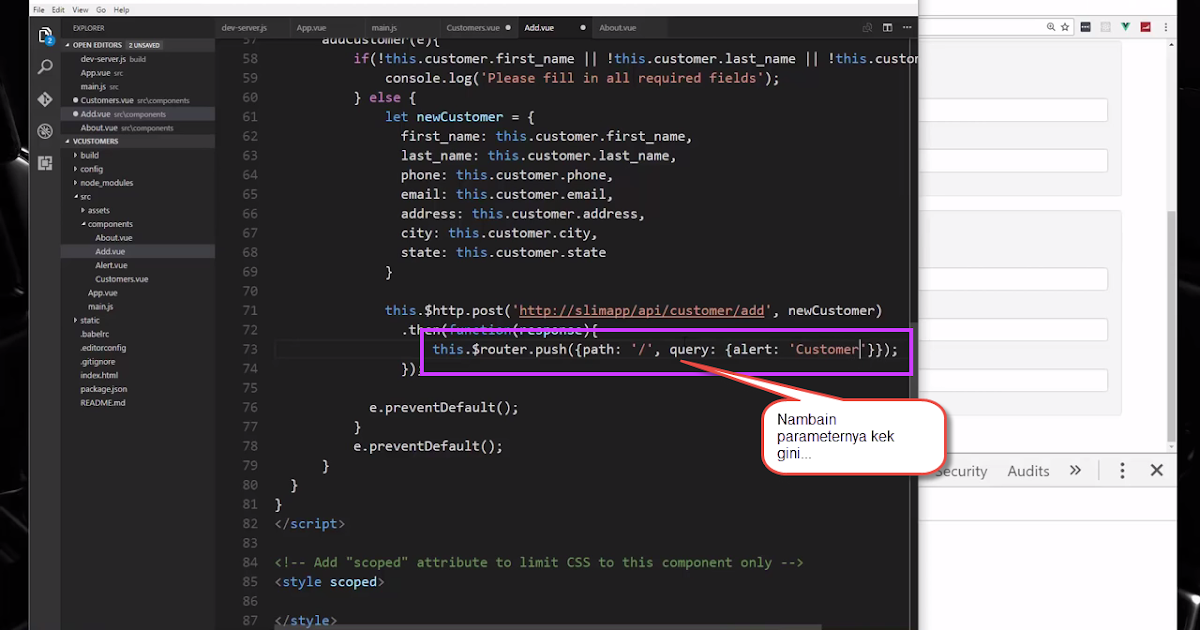The height and width of the screenshot is (630, 1200).
Task: Click the Split Editor icon in the tab bar
Action: (x=886, y=27)
